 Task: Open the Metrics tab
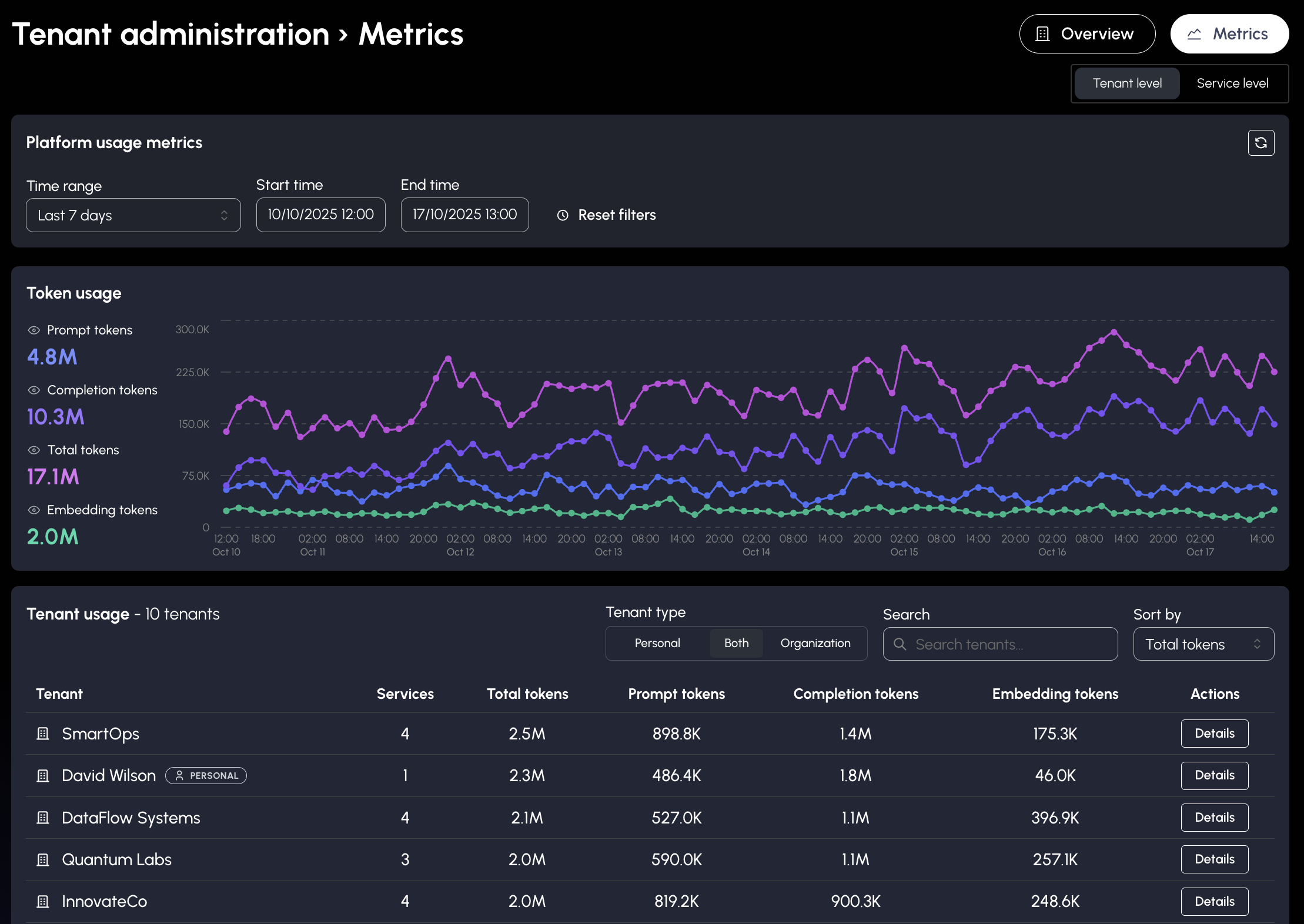(1229, 34)
